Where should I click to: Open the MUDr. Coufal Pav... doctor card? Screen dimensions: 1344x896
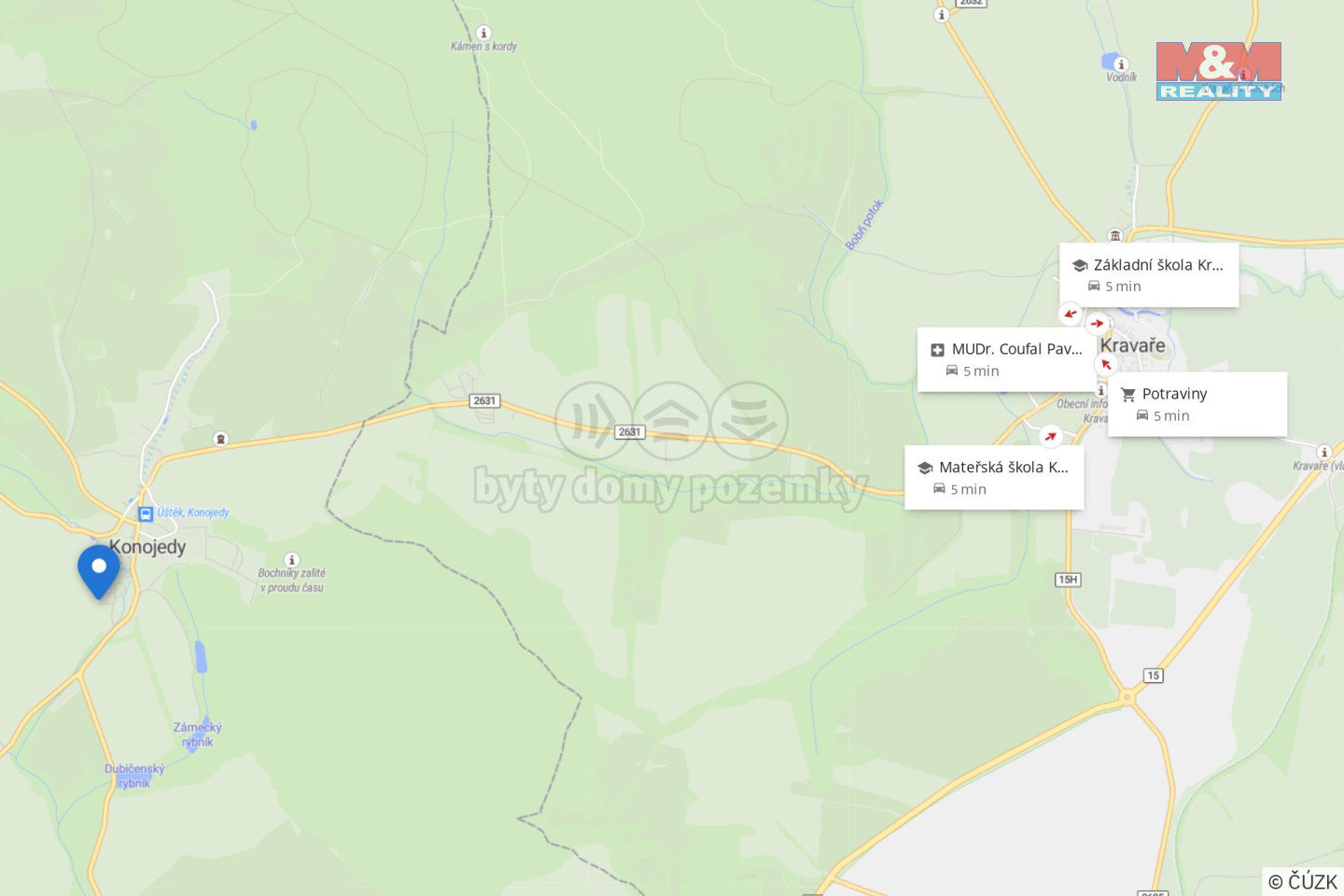coord(1007,359)
